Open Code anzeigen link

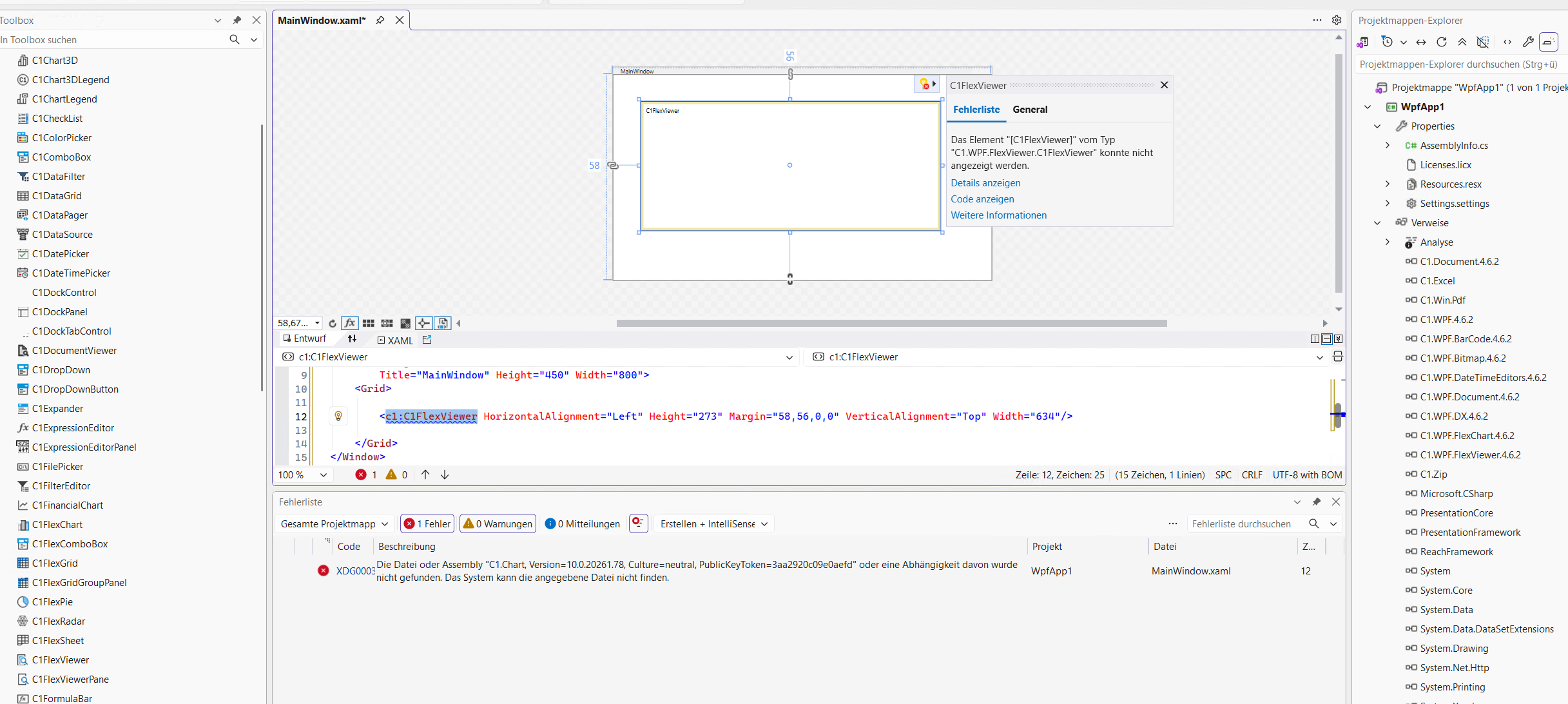[x=982, y=199]
